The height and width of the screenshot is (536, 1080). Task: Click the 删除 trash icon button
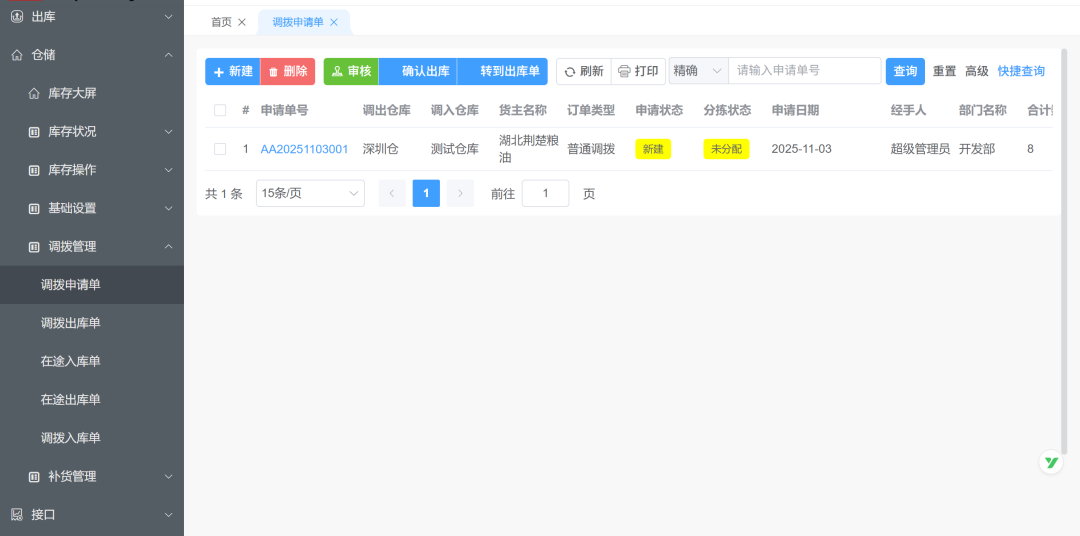point(287,71)
